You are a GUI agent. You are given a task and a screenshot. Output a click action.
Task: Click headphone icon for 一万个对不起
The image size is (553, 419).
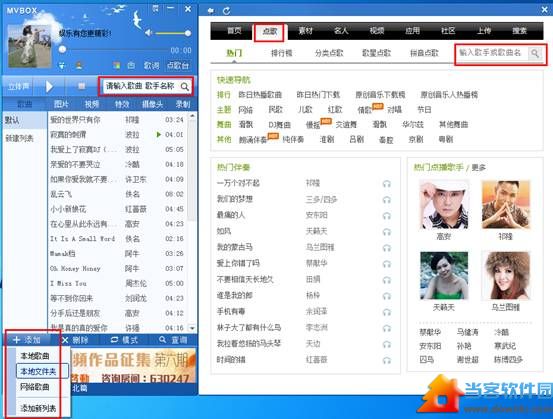click(387, 183)
